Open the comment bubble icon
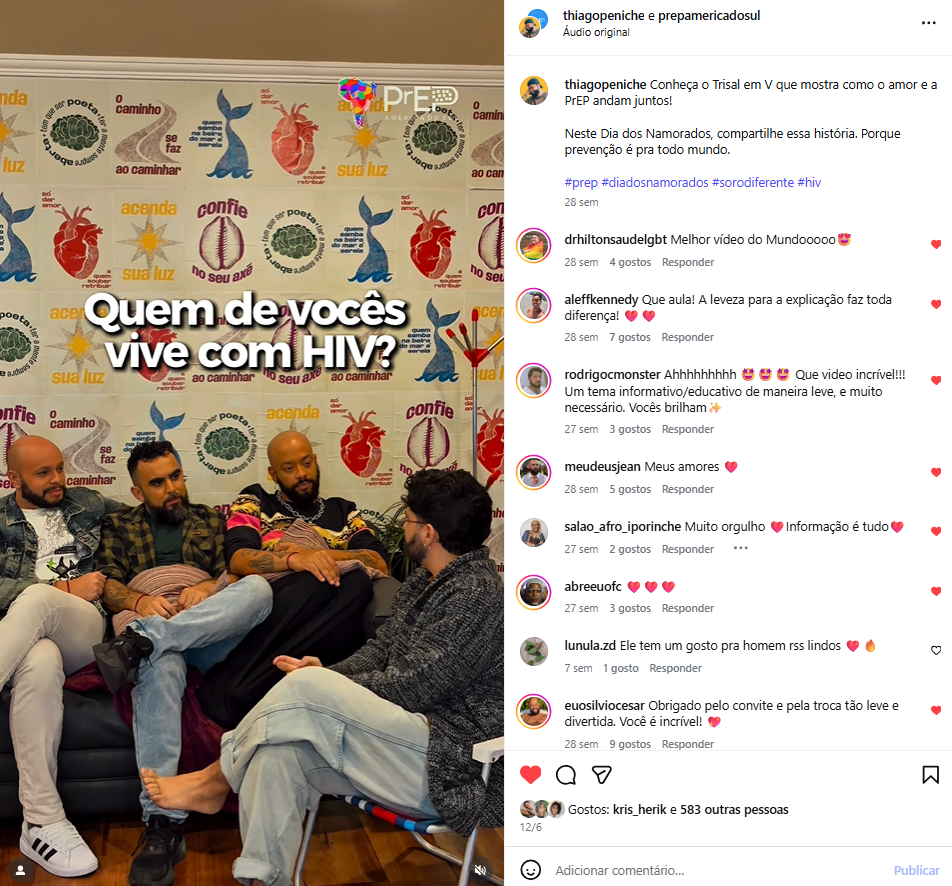Screen dimensions: 952x886 566,774
